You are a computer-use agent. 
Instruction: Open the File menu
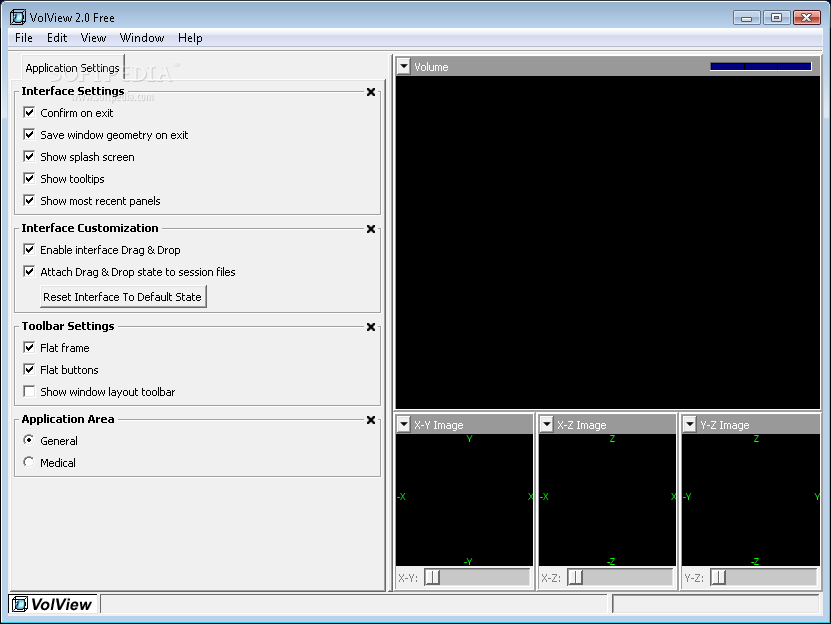pos(24,38)
